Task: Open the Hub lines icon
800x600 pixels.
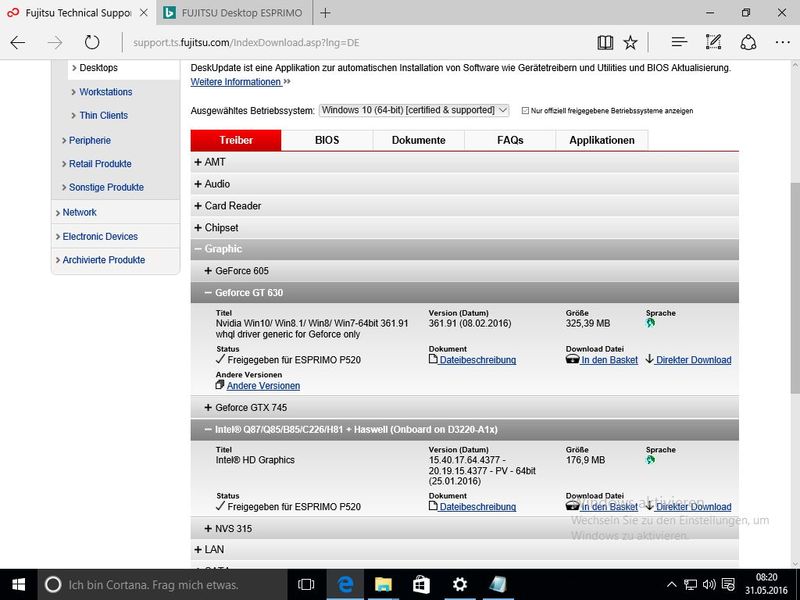Action: pos(679,43)
